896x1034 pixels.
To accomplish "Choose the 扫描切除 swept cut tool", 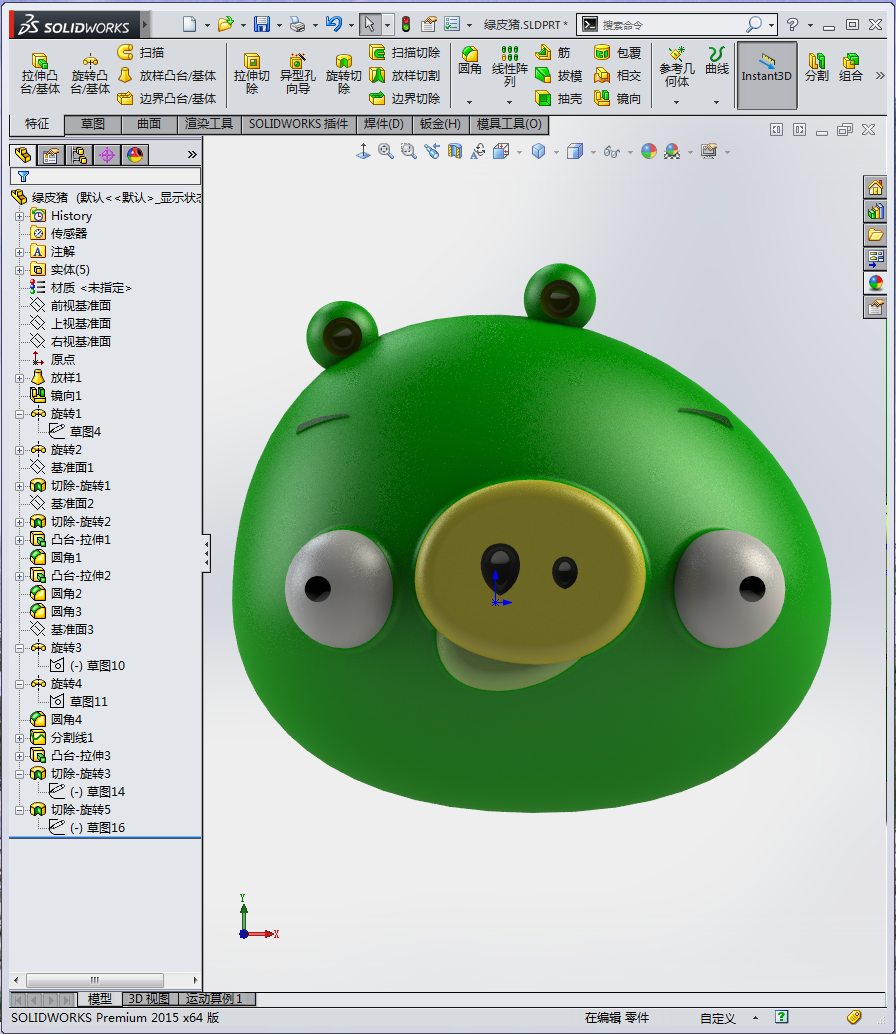I will pos(405,52).
